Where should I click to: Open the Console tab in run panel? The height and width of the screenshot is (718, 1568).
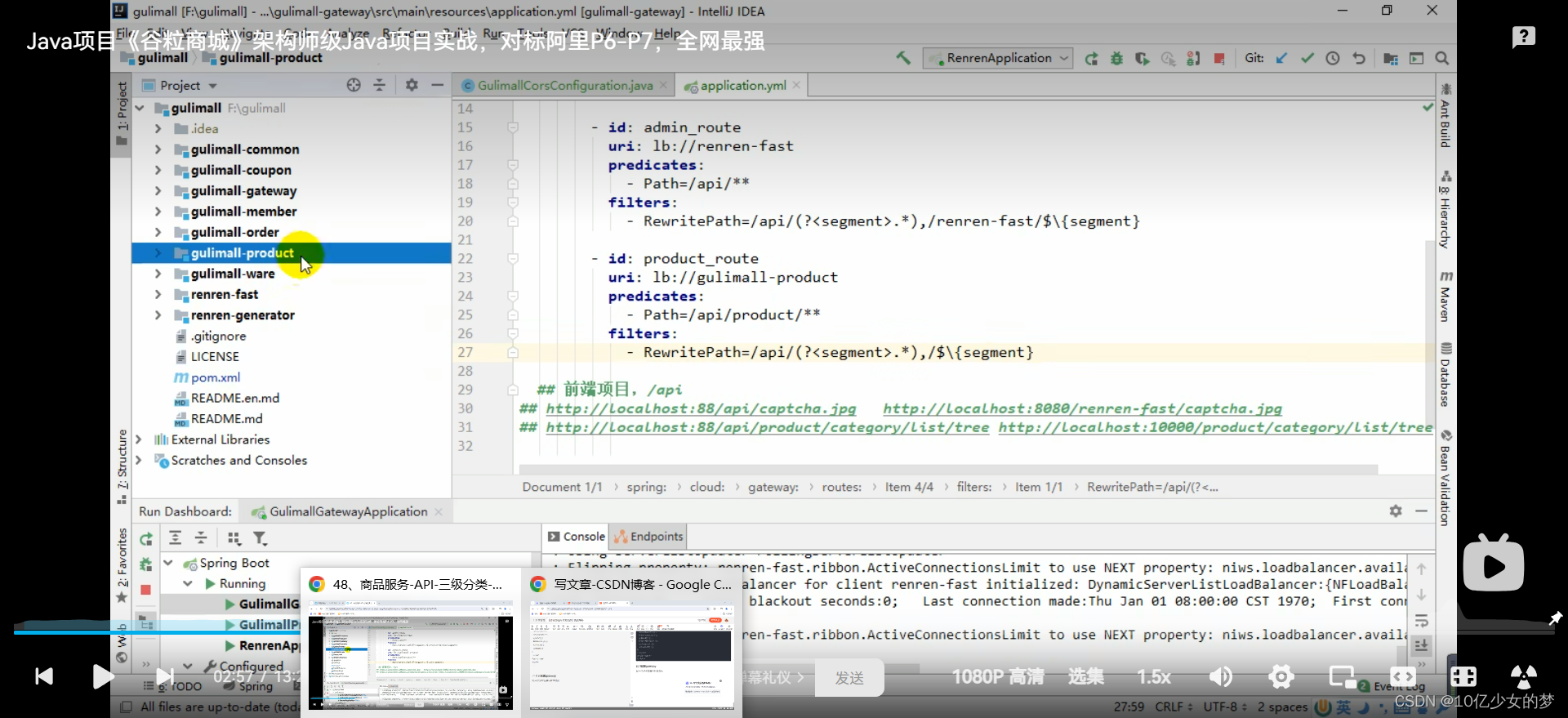(576, 537)
